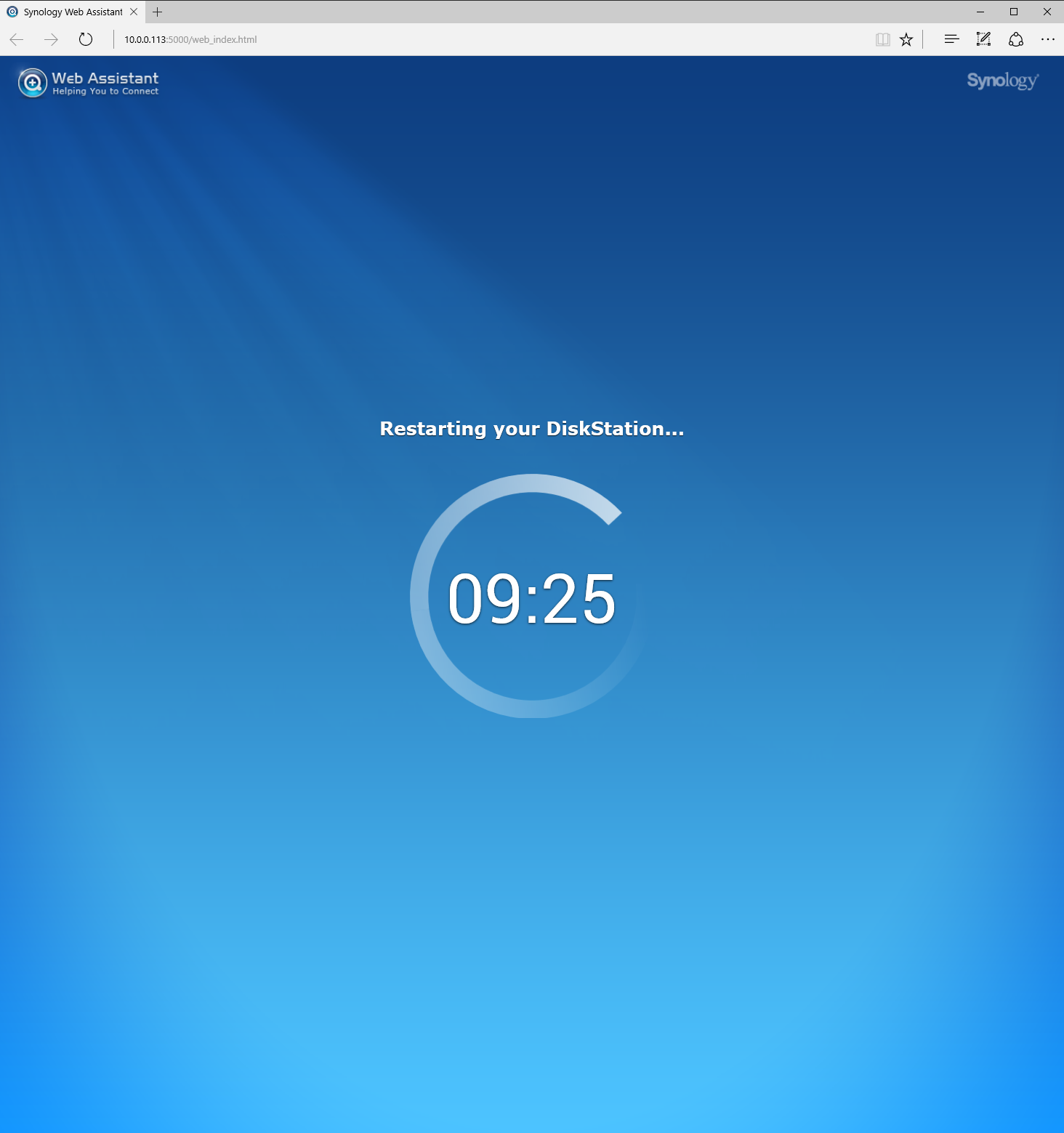Image resolution: width=1064 pixels, height=1133 pixels.
Task: Click the Restarting your DiskStation heading
Action: [x=532, y=429]
